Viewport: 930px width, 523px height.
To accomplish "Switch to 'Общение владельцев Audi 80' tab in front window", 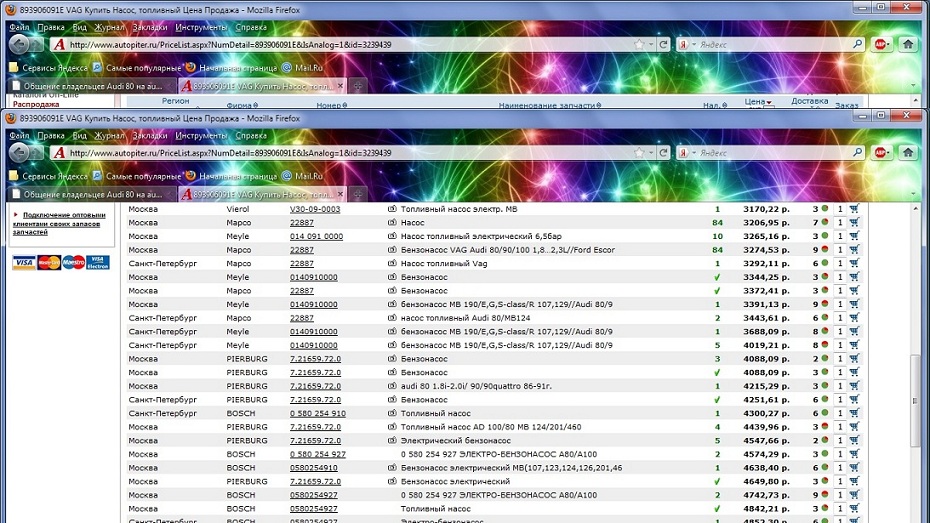I will 92,194.
